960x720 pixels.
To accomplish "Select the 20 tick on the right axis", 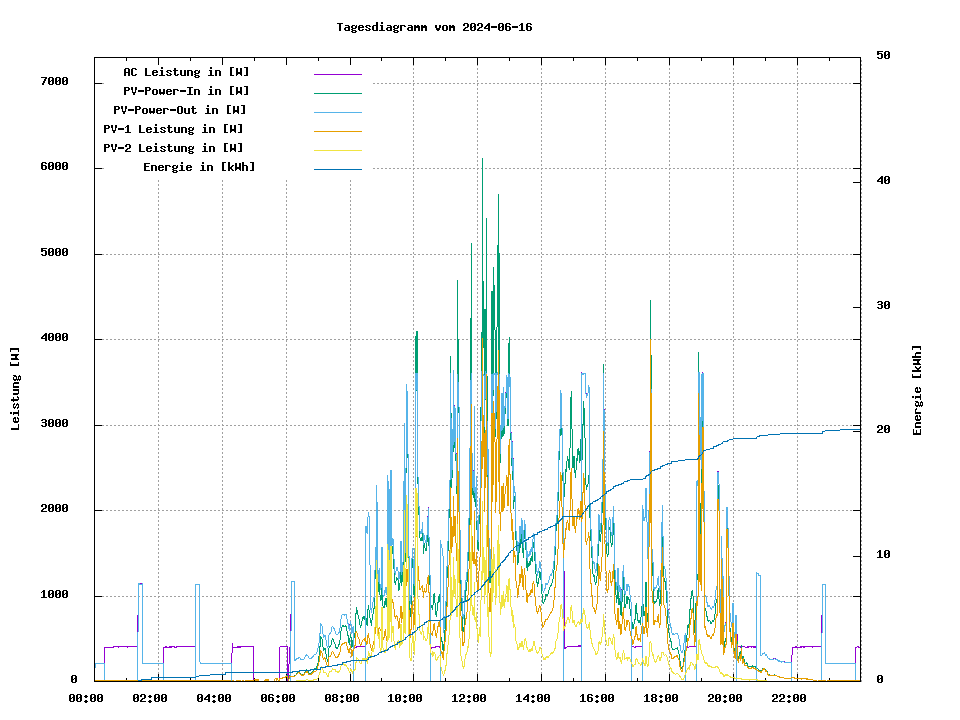I will click(x=883, y=430).
